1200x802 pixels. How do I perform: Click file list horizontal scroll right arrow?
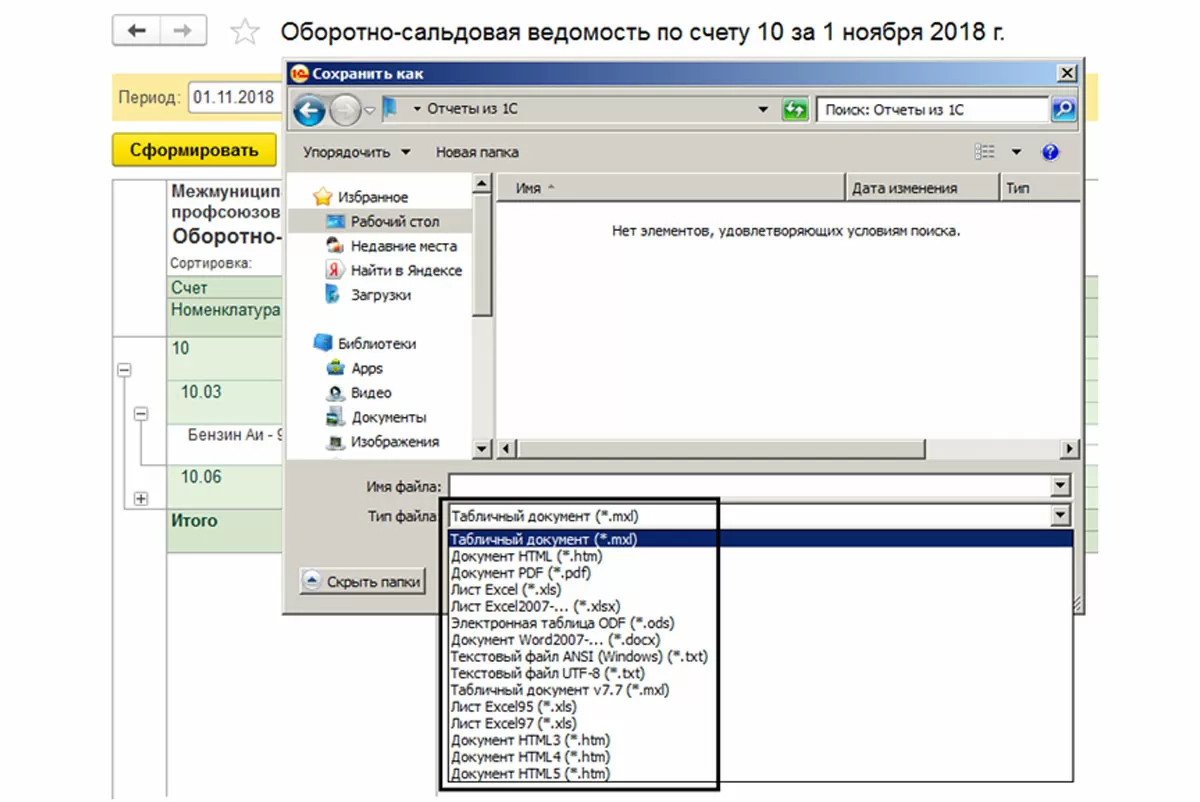[1071, 450]
